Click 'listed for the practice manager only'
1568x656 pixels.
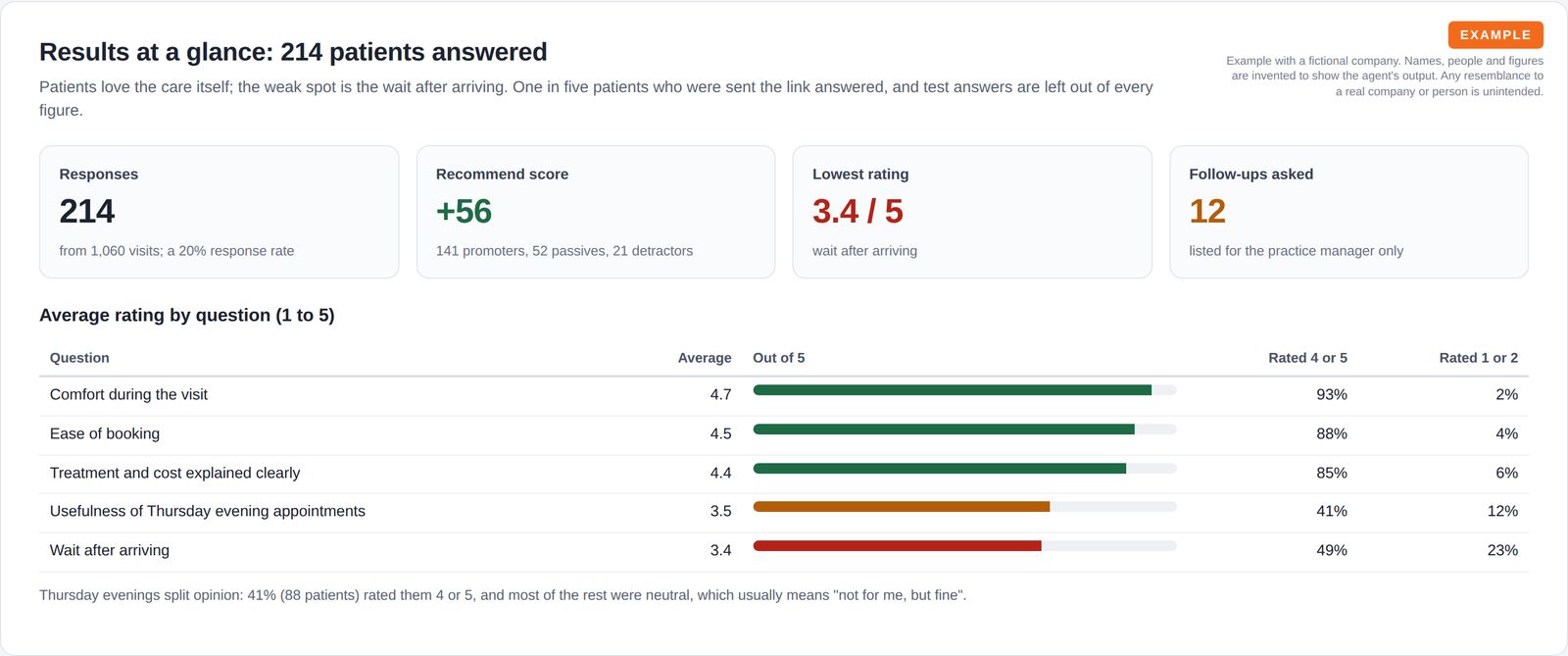(1296, 251)
